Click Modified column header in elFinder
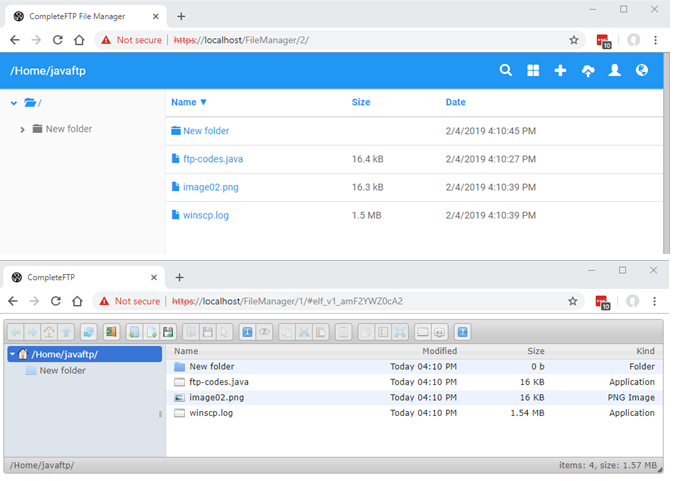The width and height of the screenshot is (683, 481). pos(440,351)
